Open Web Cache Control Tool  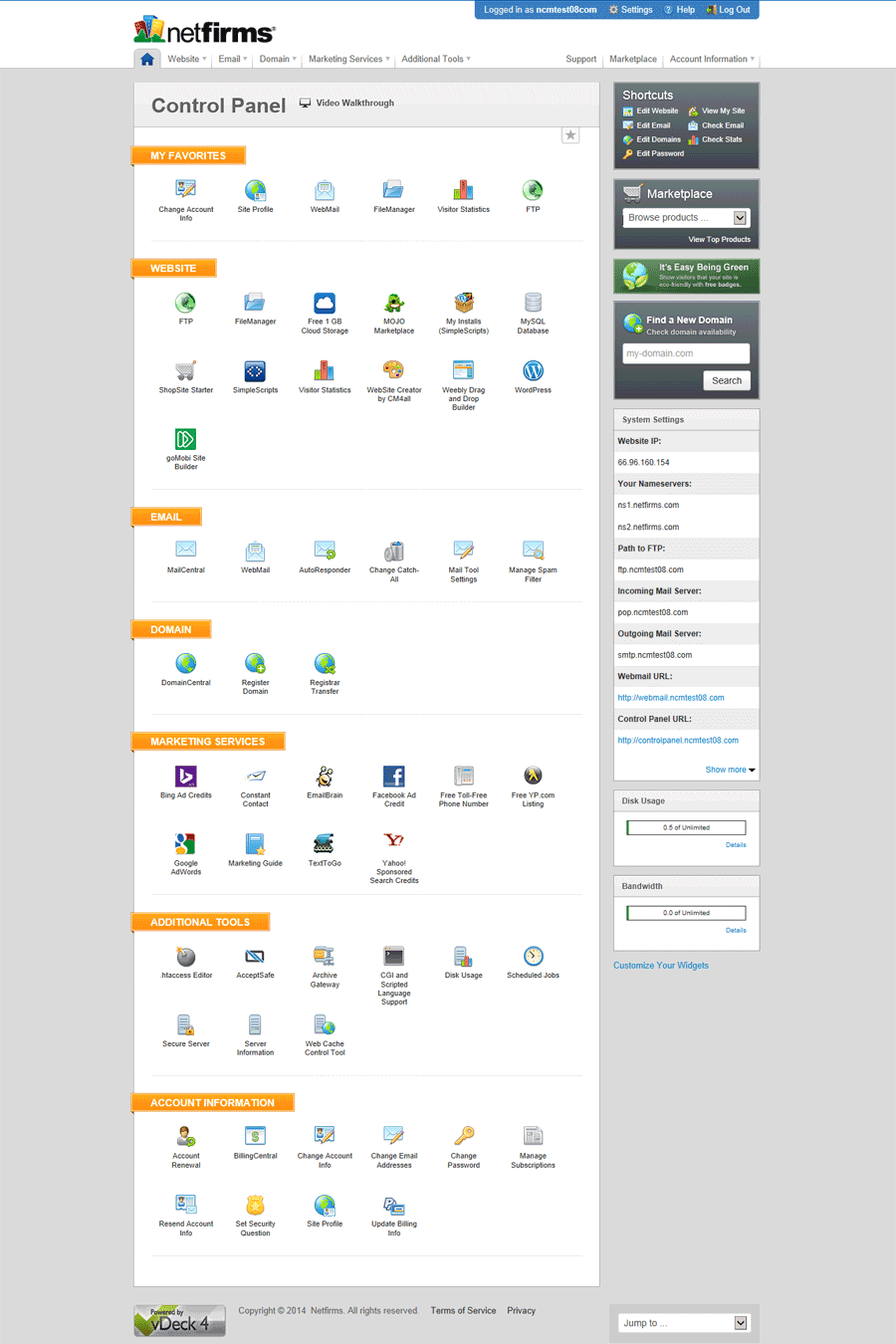point(325,1024)
